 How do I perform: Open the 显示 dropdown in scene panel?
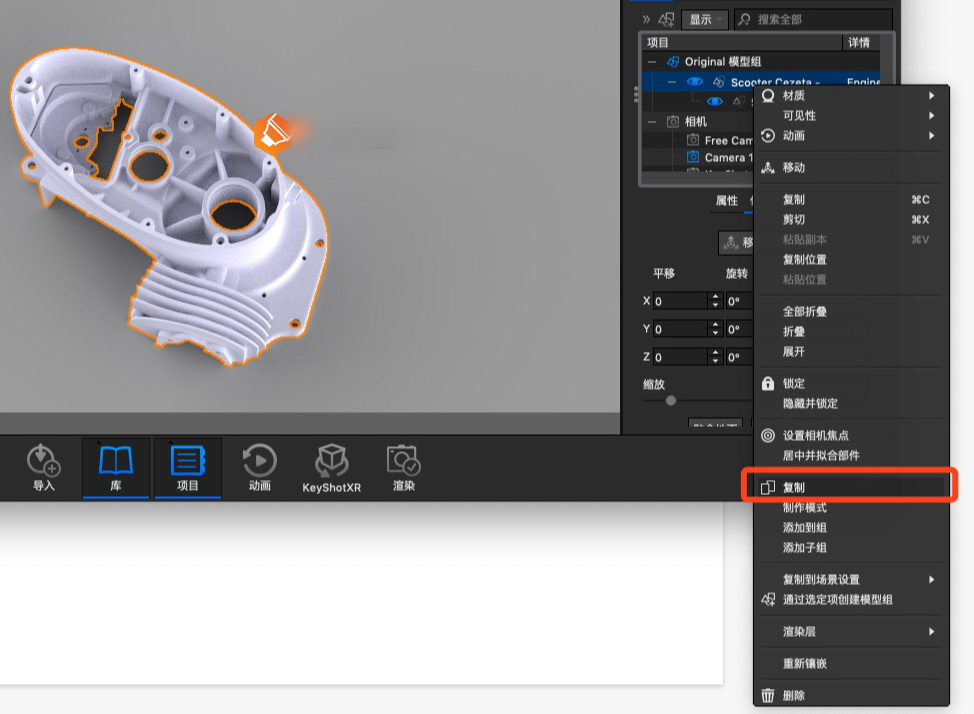click(704, 19)
